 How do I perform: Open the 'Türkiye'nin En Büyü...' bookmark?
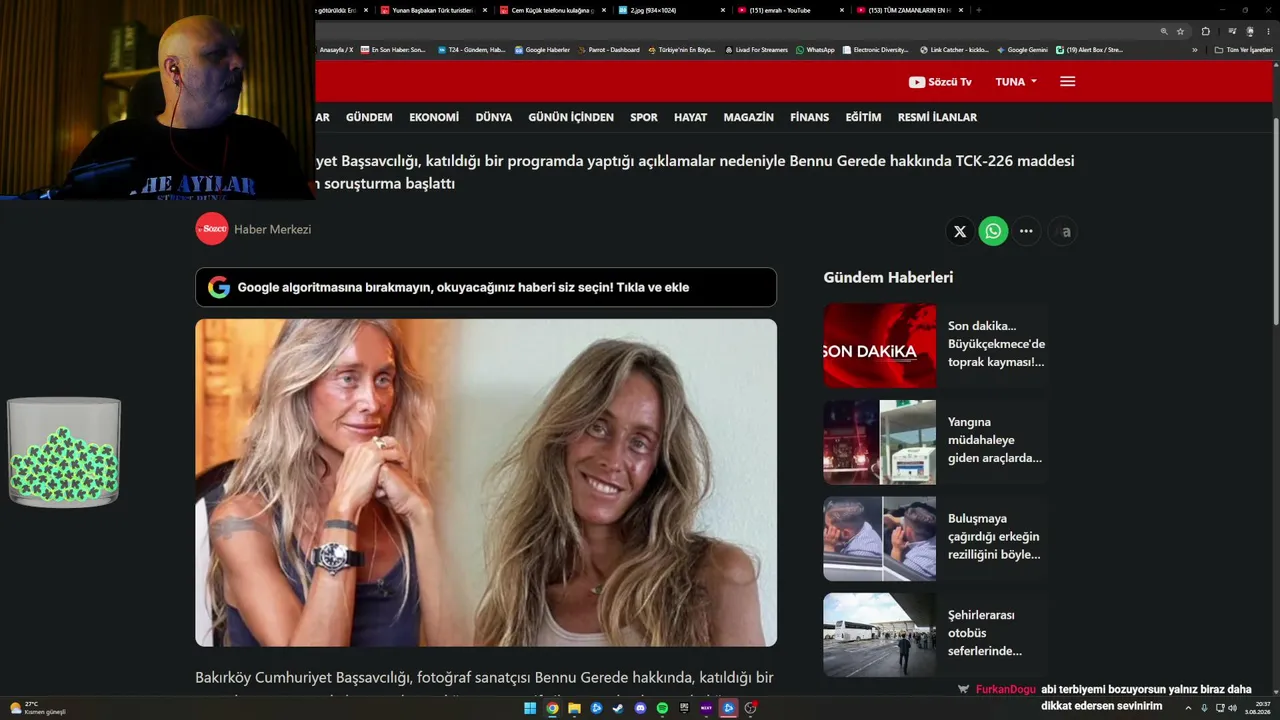[682, 50]
